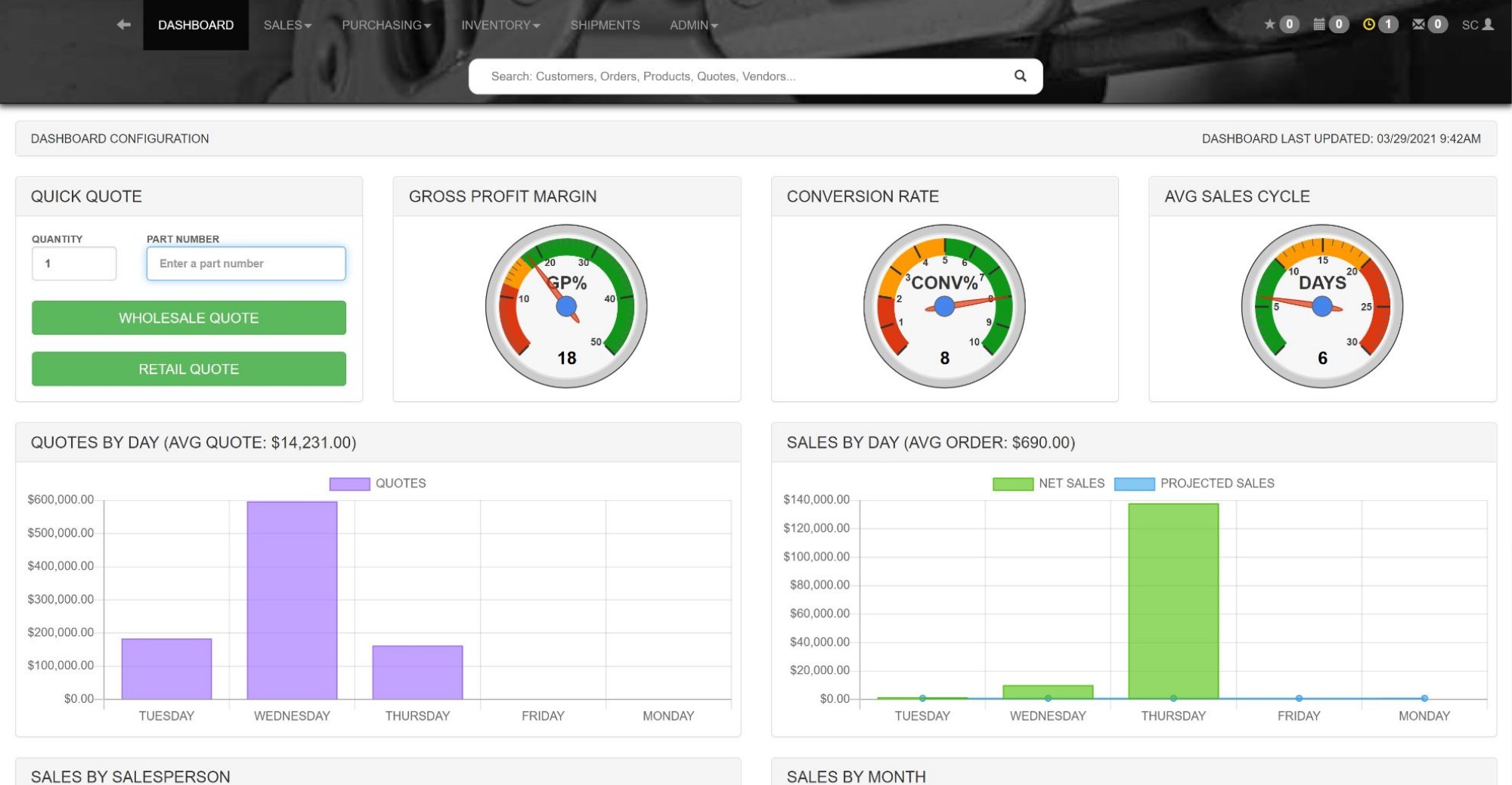Toggle the Net Sales legend swatch
This screenshot has width=1512, height=785.
[1013, 484]
